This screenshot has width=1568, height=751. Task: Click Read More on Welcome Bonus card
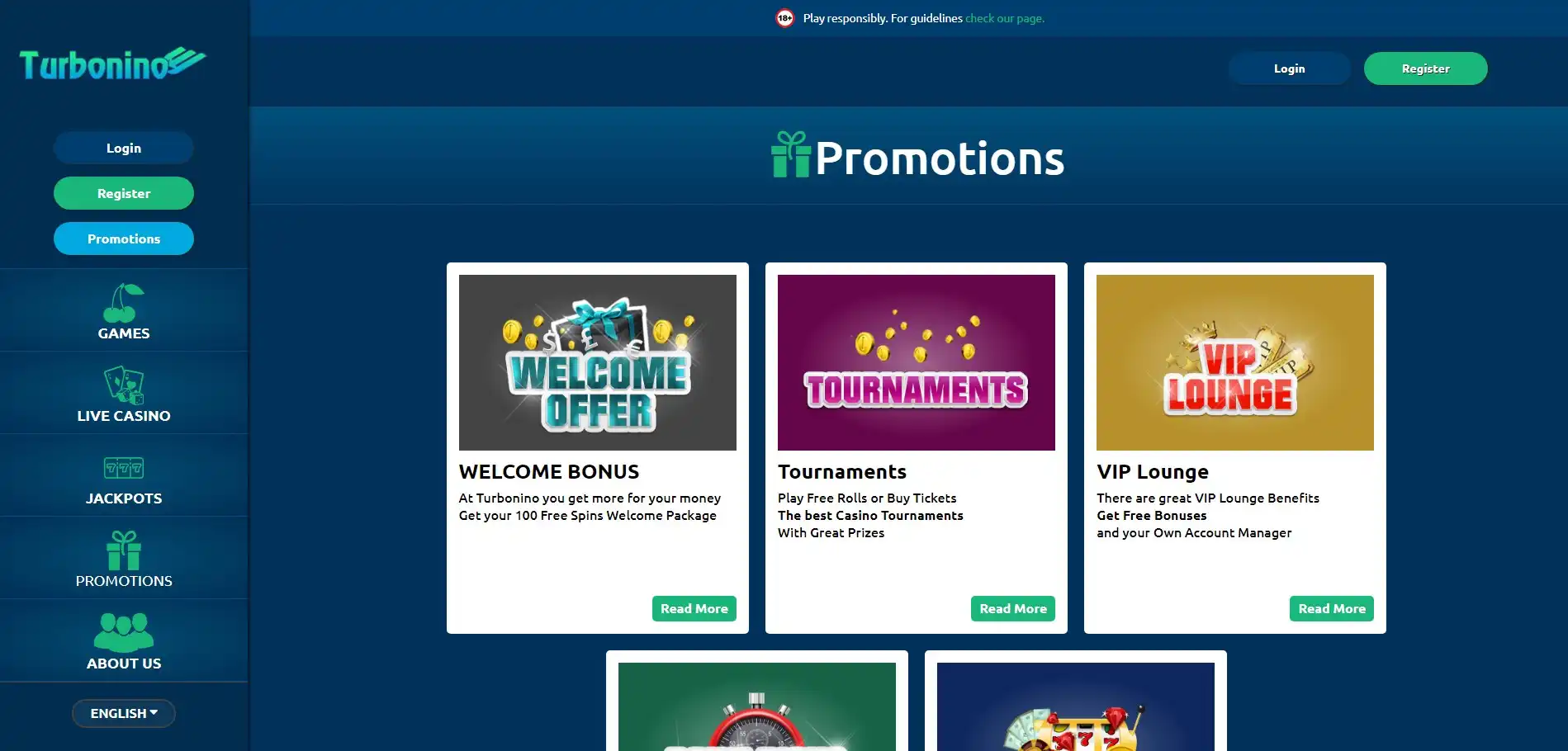coord(694,608)
